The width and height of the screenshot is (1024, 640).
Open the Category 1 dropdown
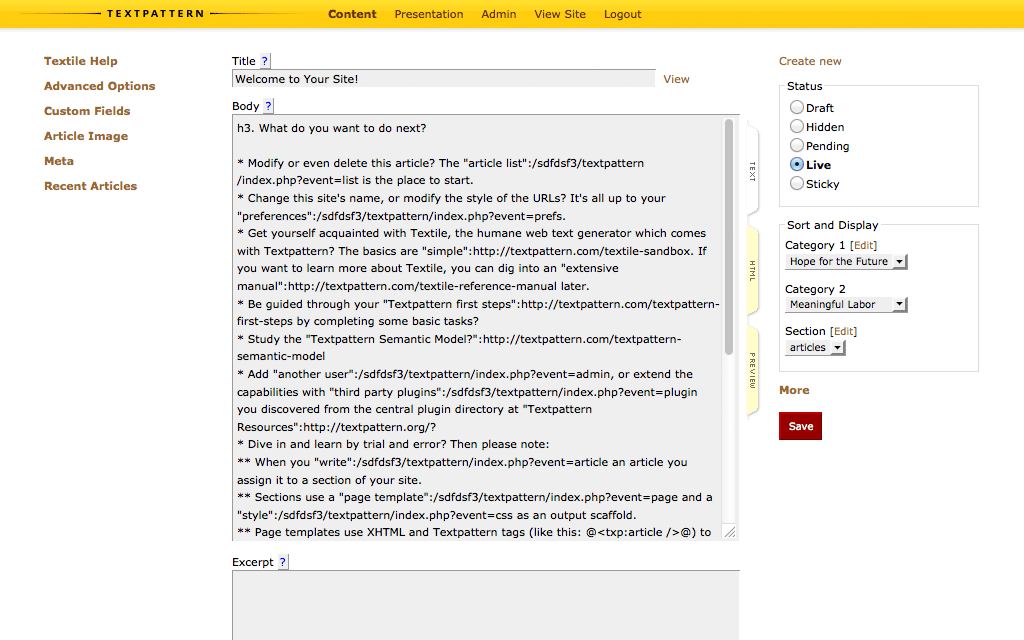pos(846,261)
